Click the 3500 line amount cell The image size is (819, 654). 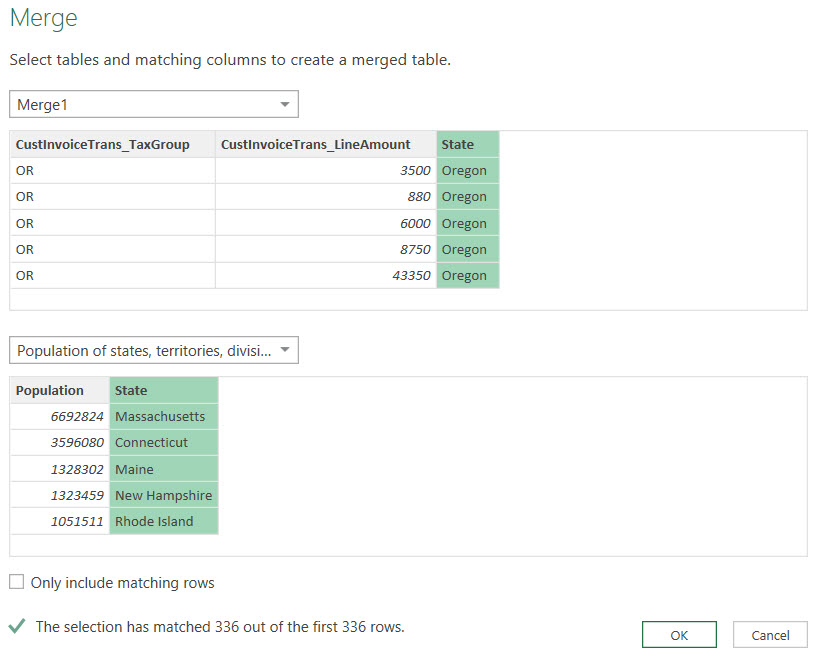tap(325, 171)
